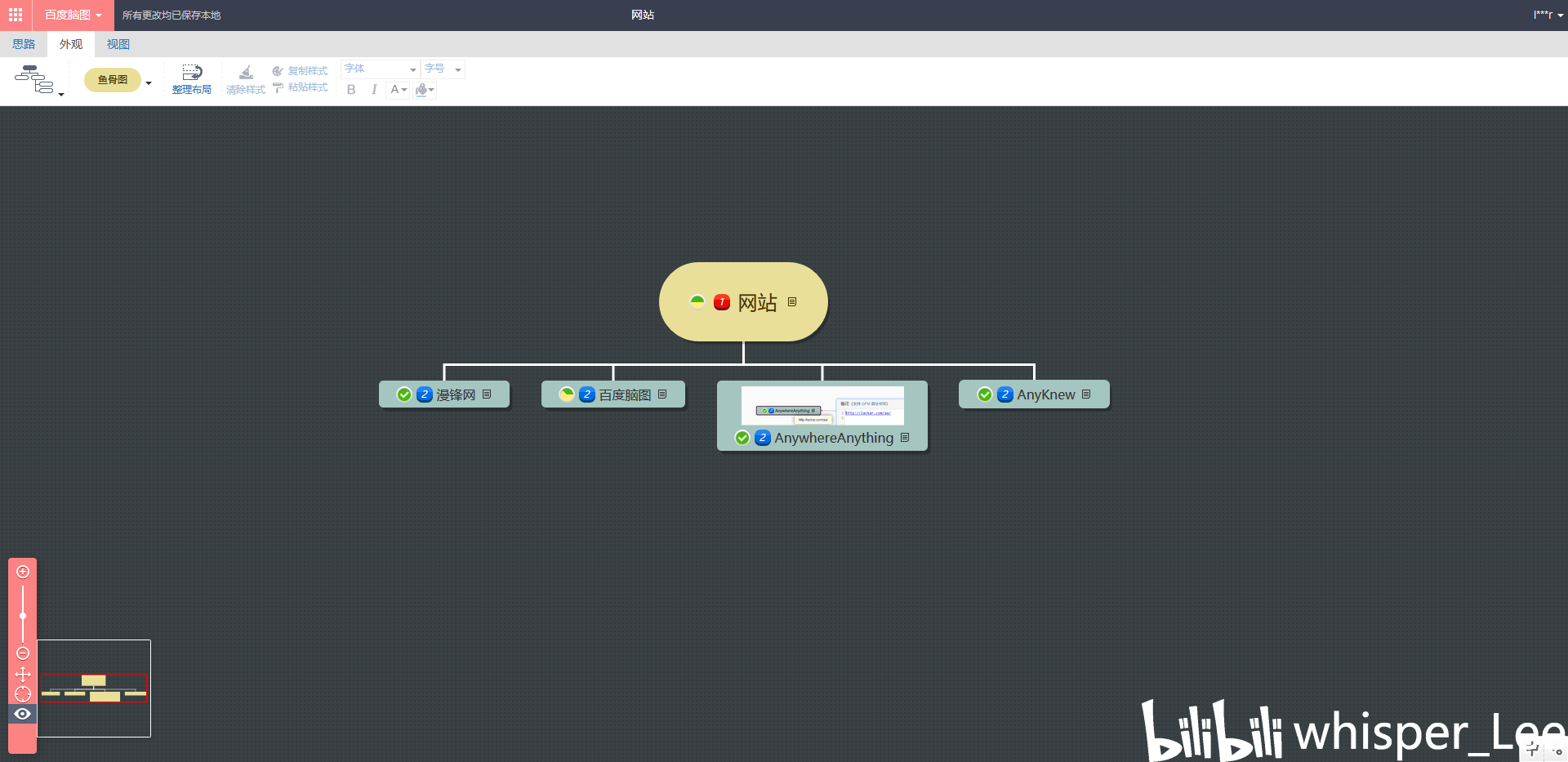
Task: Click priority 2 icon on AnyKnew node
Action: (x=1005, y=394)
